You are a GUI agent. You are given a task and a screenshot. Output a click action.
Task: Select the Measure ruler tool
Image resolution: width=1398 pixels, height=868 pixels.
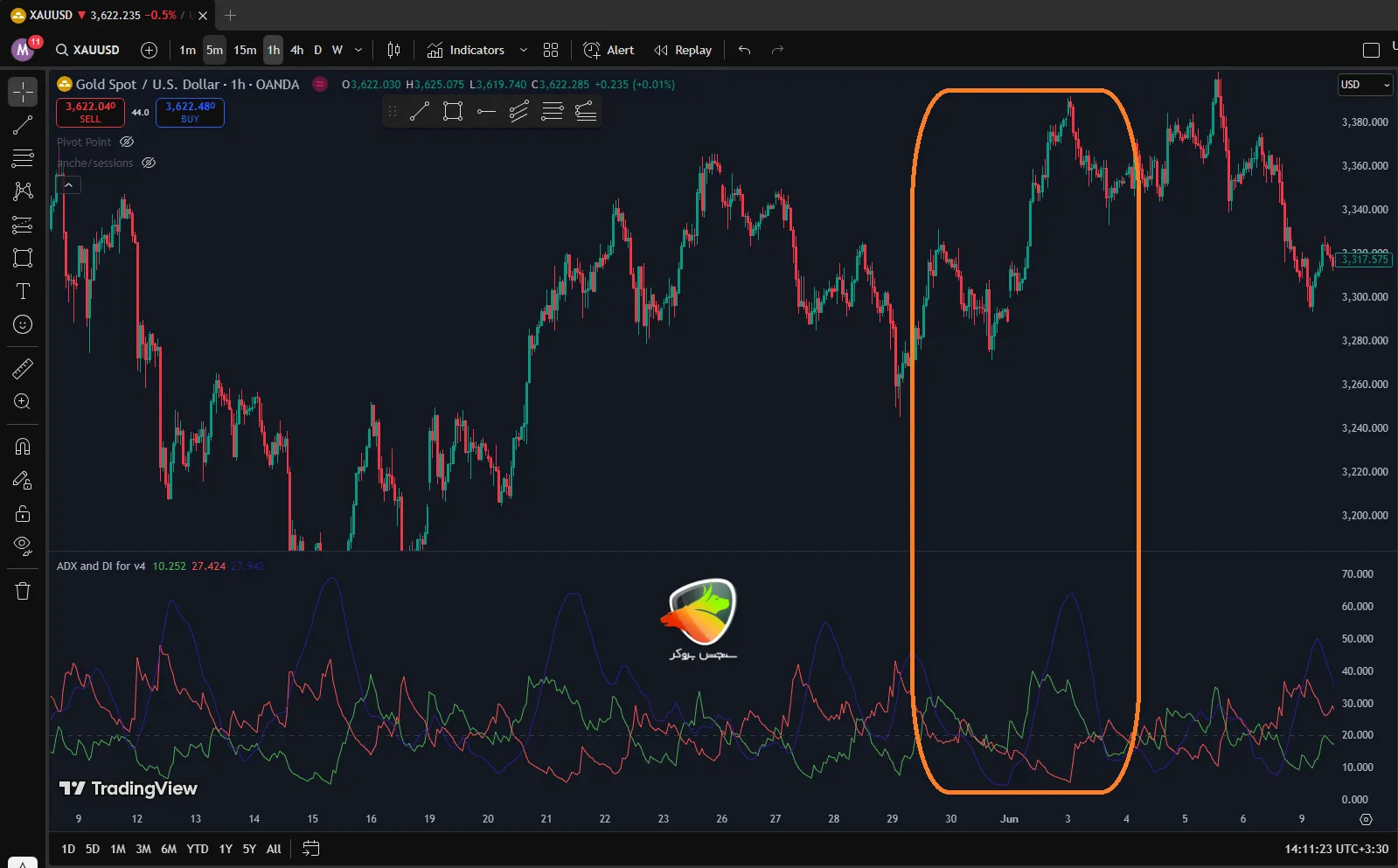[x=23, y=369]
